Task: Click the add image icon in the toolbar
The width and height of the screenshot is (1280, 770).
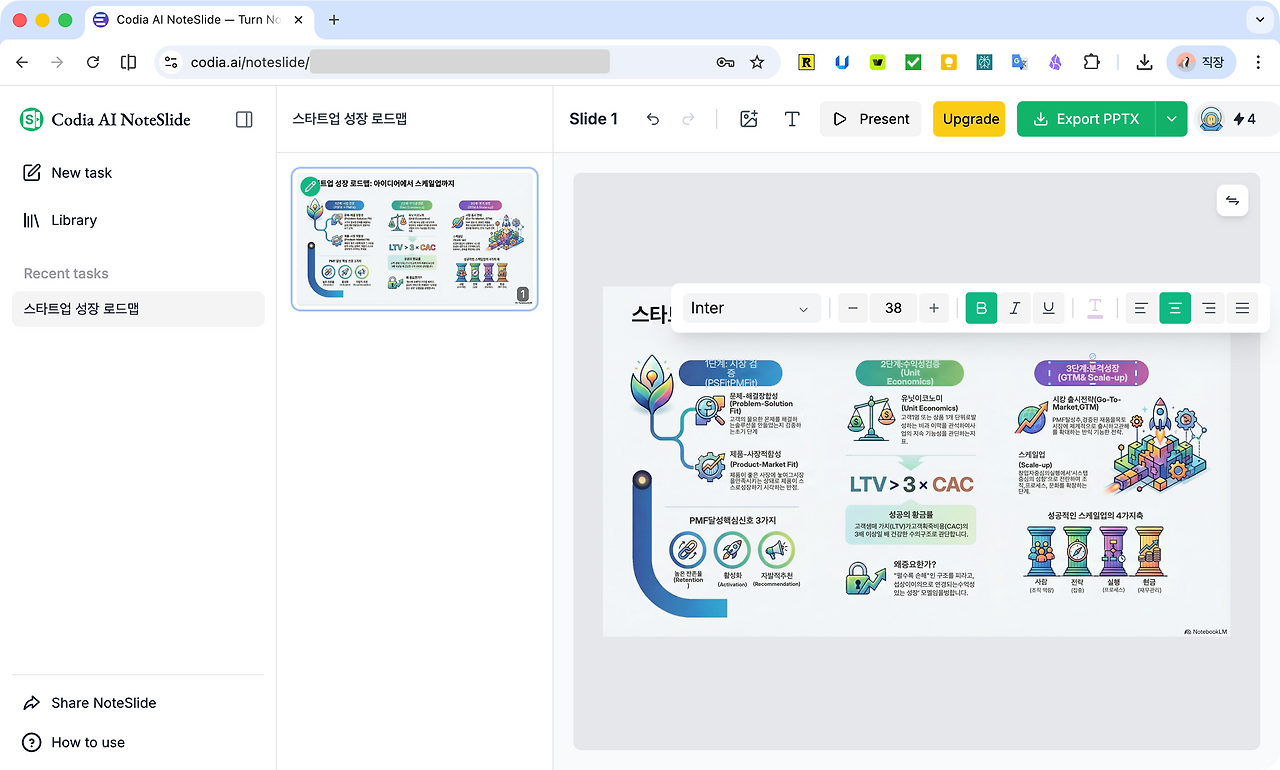Action: (749, 119)
